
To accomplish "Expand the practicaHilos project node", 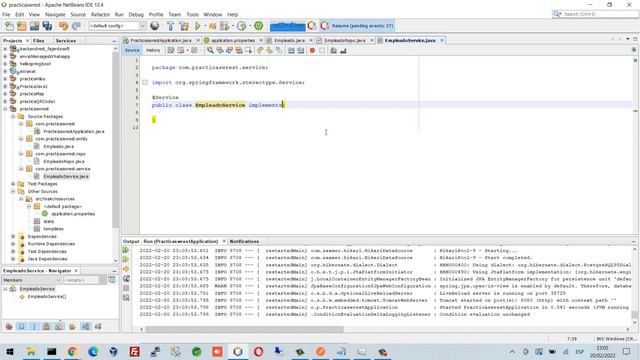I will click(x=5, y=79).
